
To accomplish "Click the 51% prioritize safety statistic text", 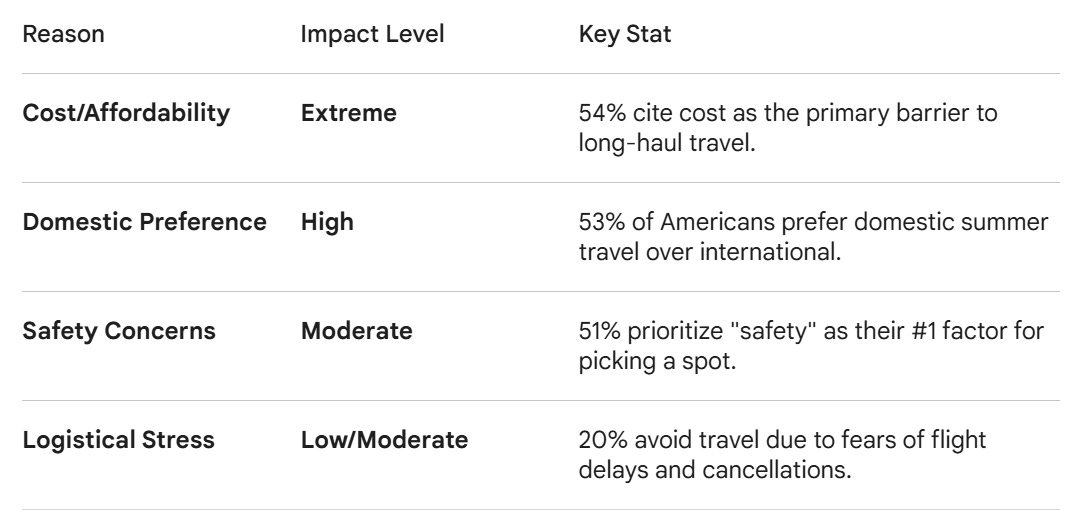I will pyautogui.click(x=811, y=345).
